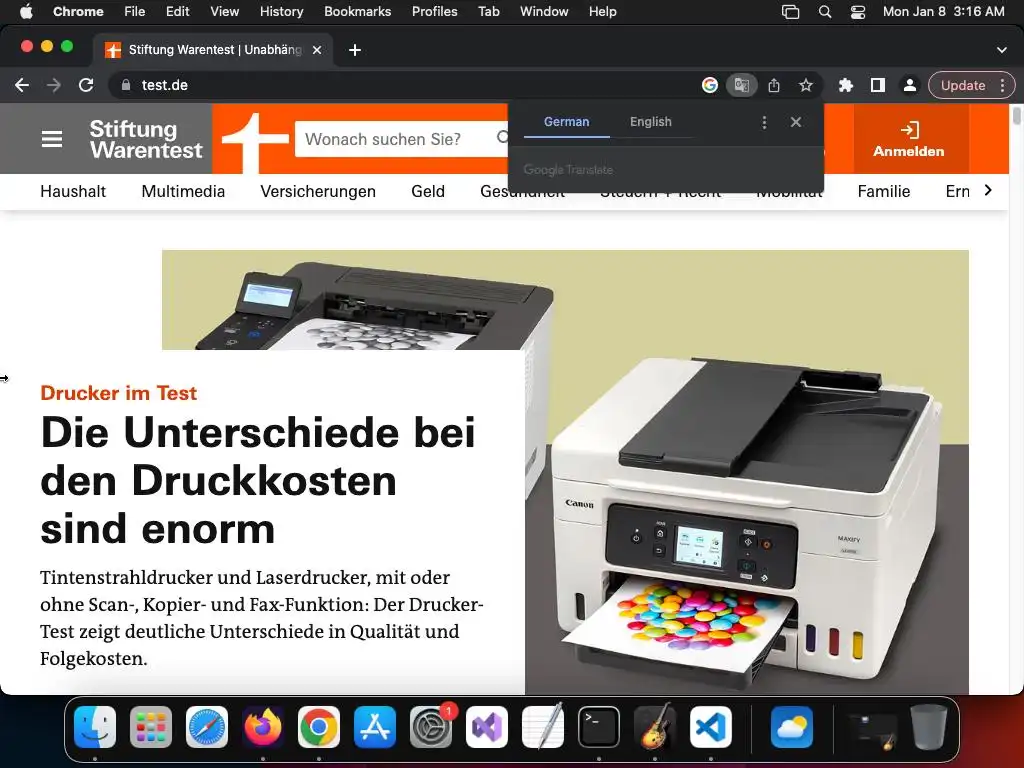Open the Haushalt category

pos(72,191)
